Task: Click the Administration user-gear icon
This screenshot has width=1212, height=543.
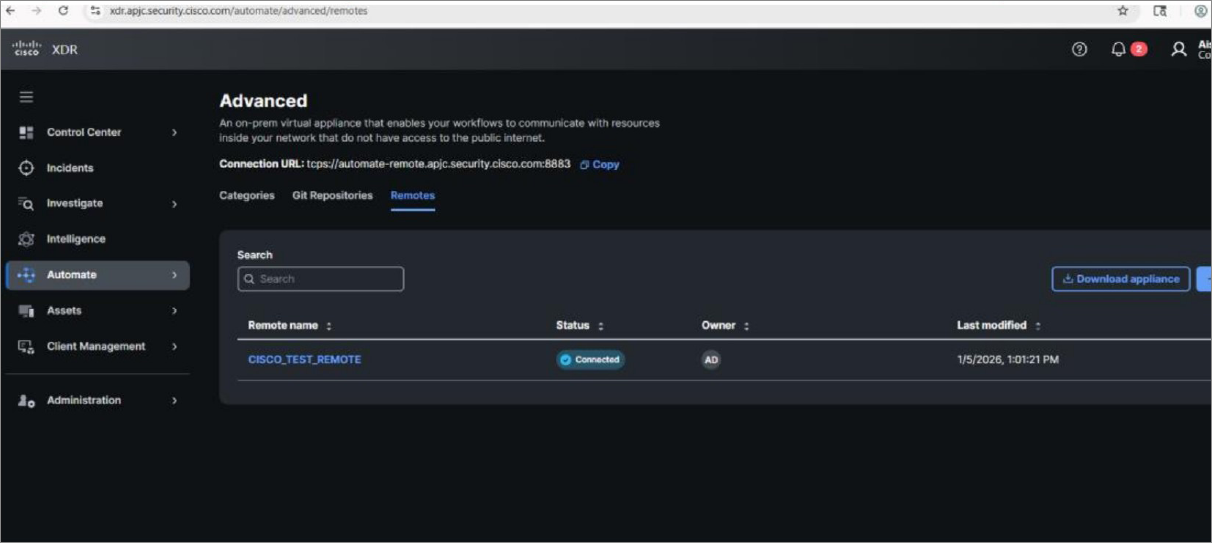Action: pos(26,400)
